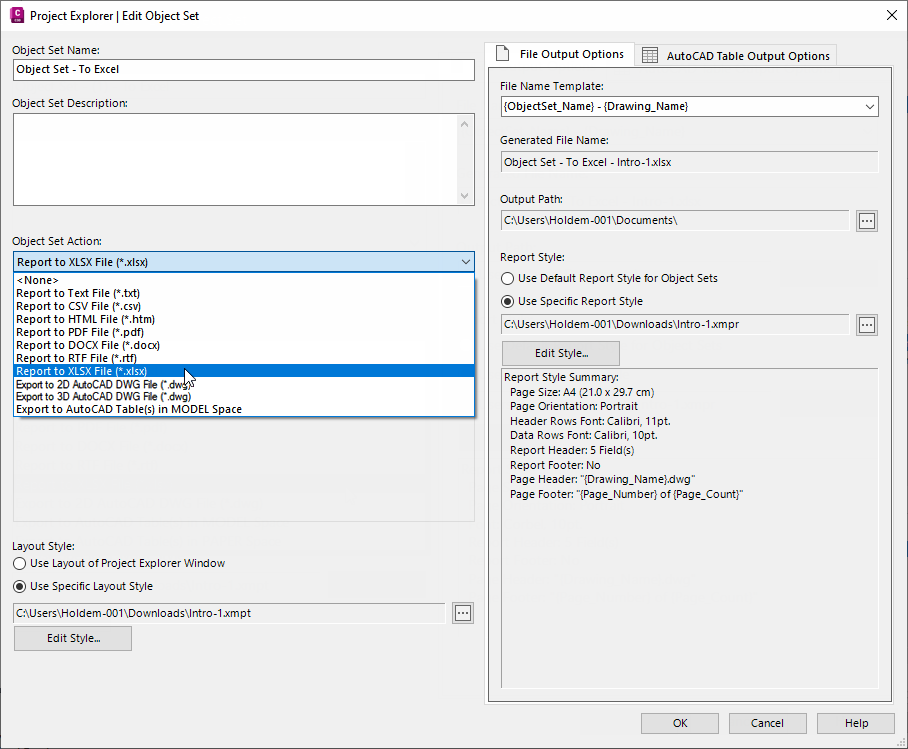This screenshot has width=908, height=749.
Task: Select Export to 3D AutoCAD DWG File
Action: pos(103,396)
